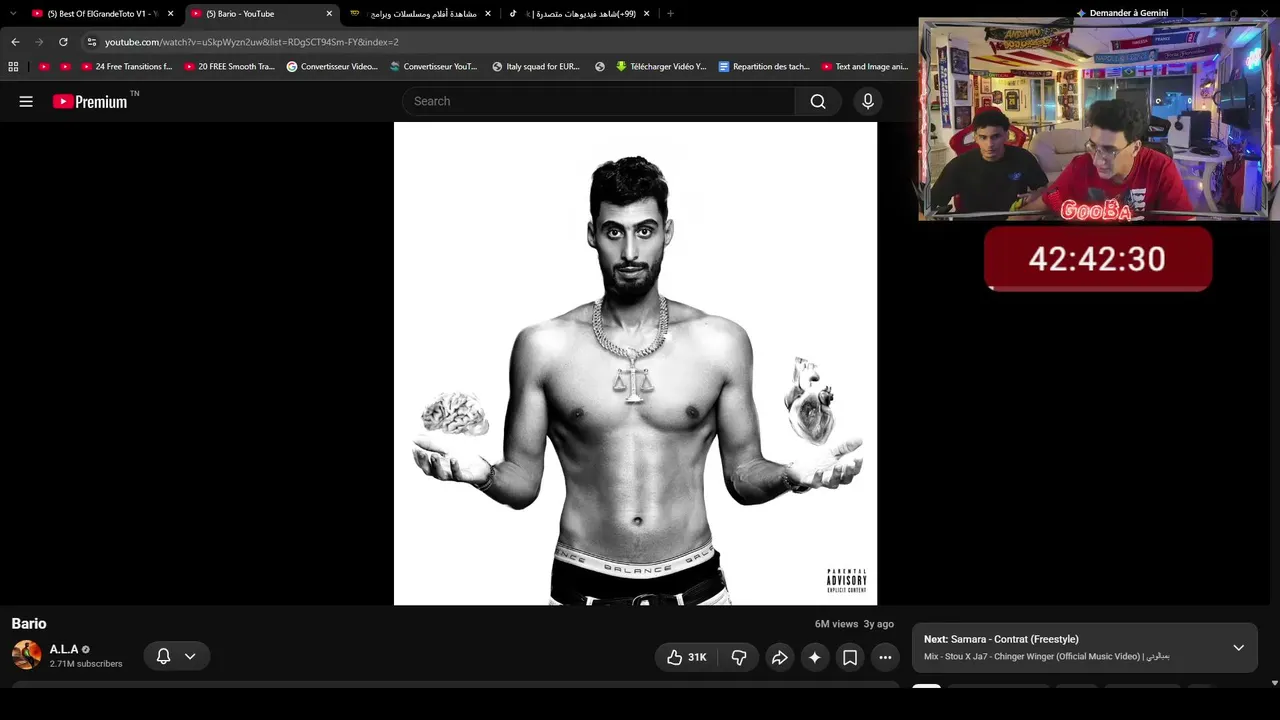
Task: Close the Best Of ElGrandeToto tab
Action: (171, 14)
